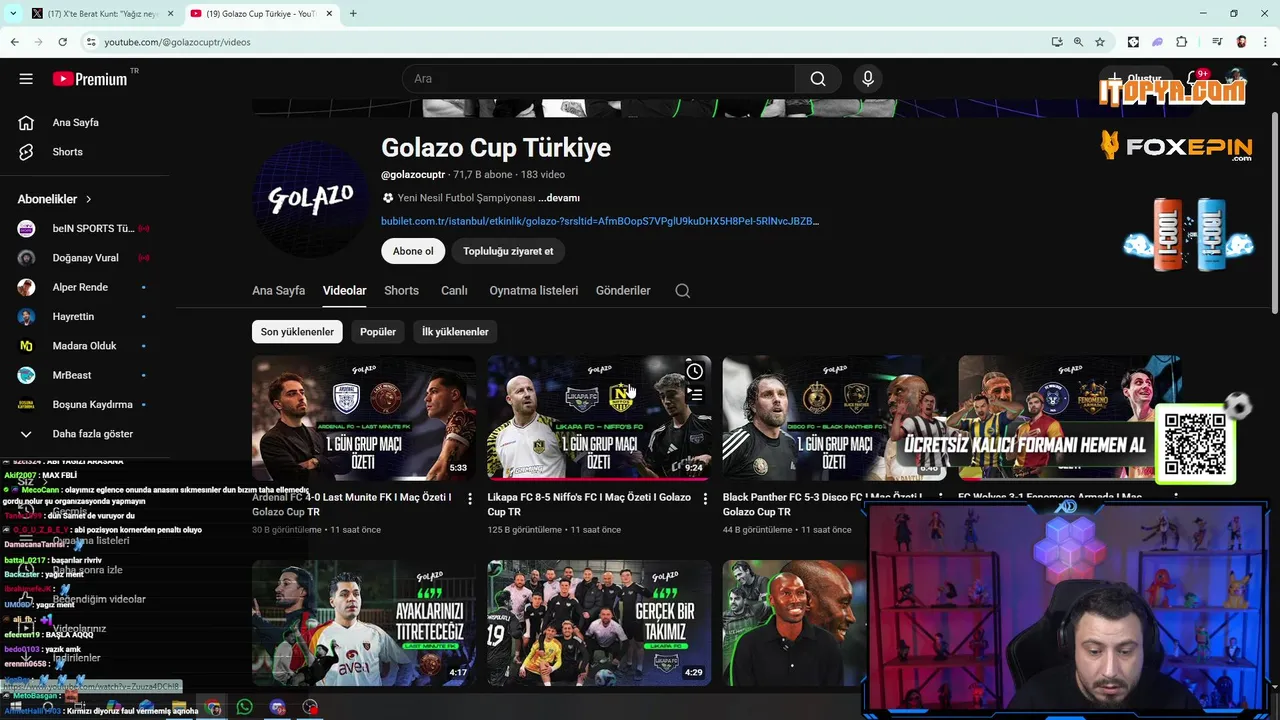Expand channel description with ...devamı
This screenshot has width=1280, height=720.
559,198
